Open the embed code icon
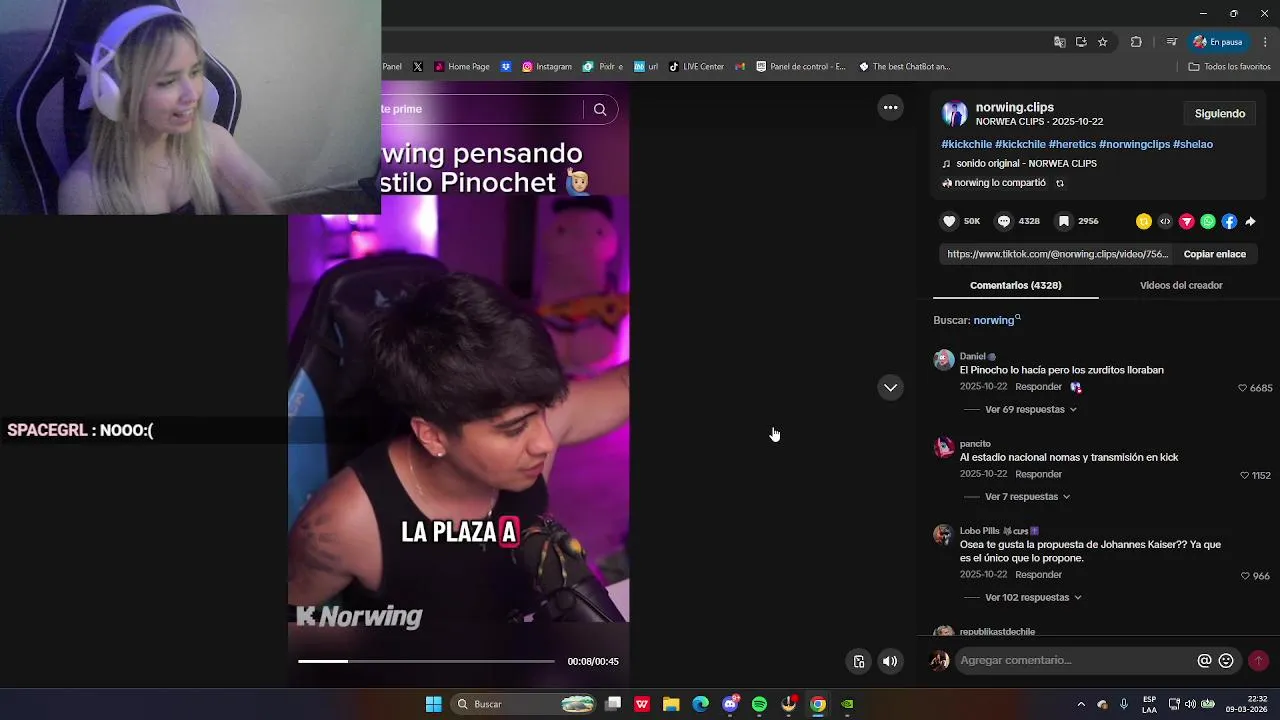The width and height of the screenshot is (1280, 720). (x=1165, y=222)
